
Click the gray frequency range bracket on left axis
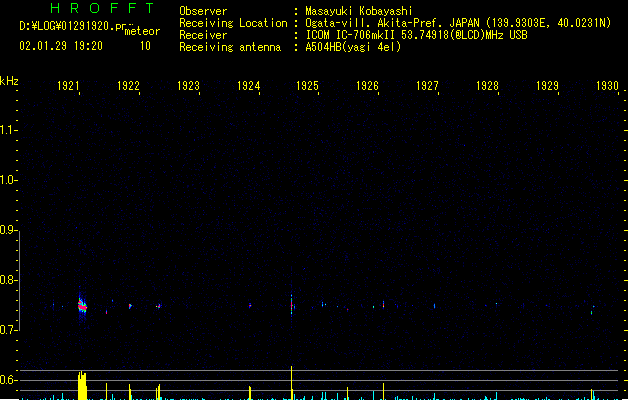19,280
